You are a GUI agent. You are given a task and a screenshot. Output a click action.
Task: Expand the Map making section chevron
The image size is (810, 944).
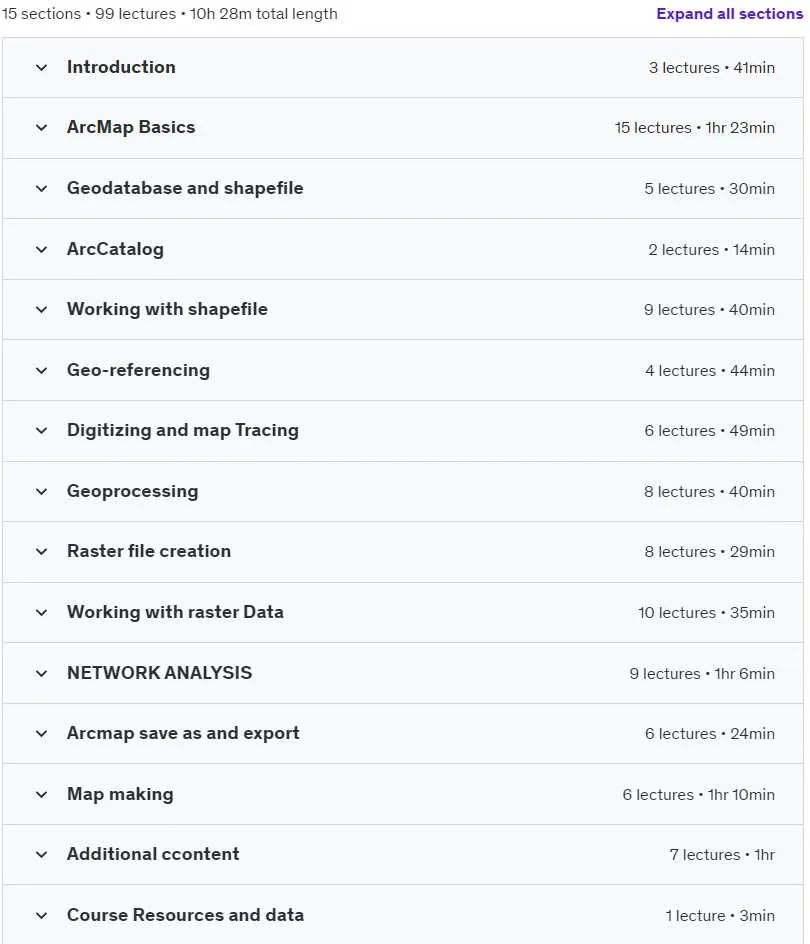(x=42, y=794)
